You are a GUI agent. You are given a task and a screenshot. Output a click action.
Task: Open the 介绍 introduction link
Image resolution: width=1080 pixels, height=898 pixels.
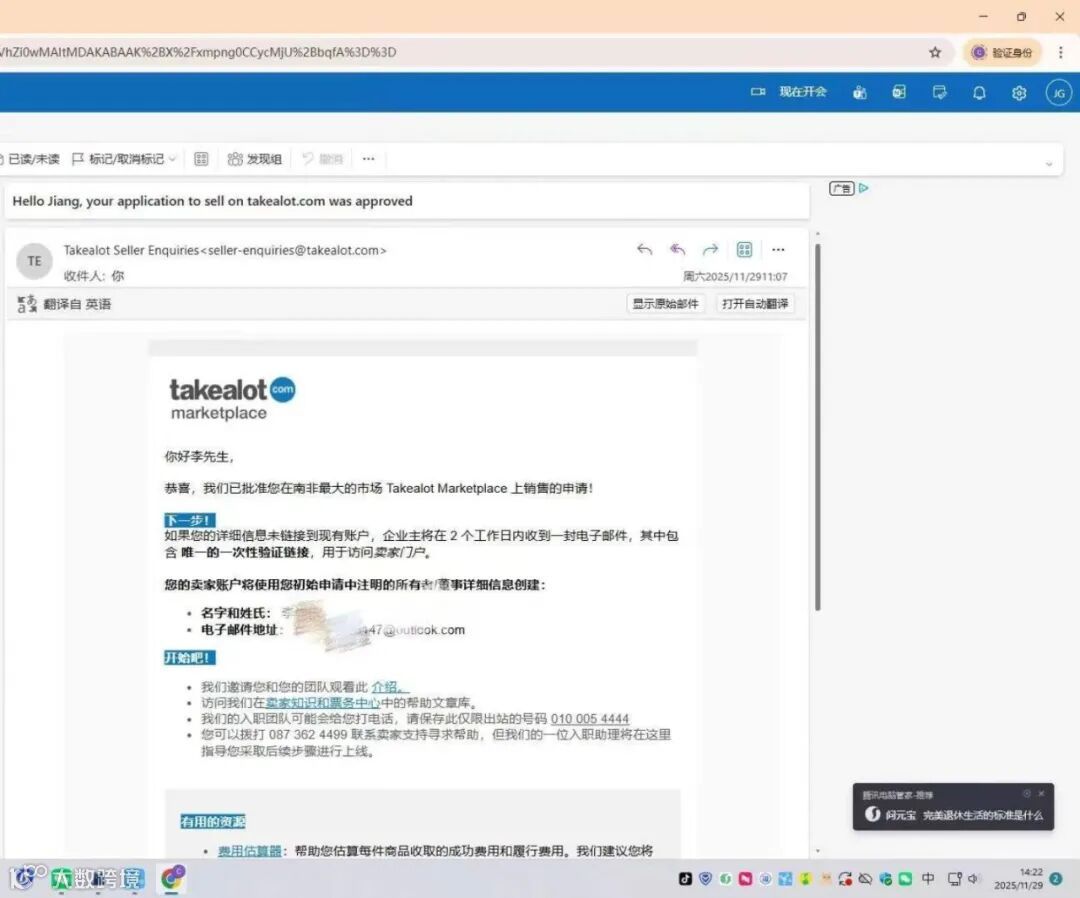pyautogui.click(x=389, y=687)
